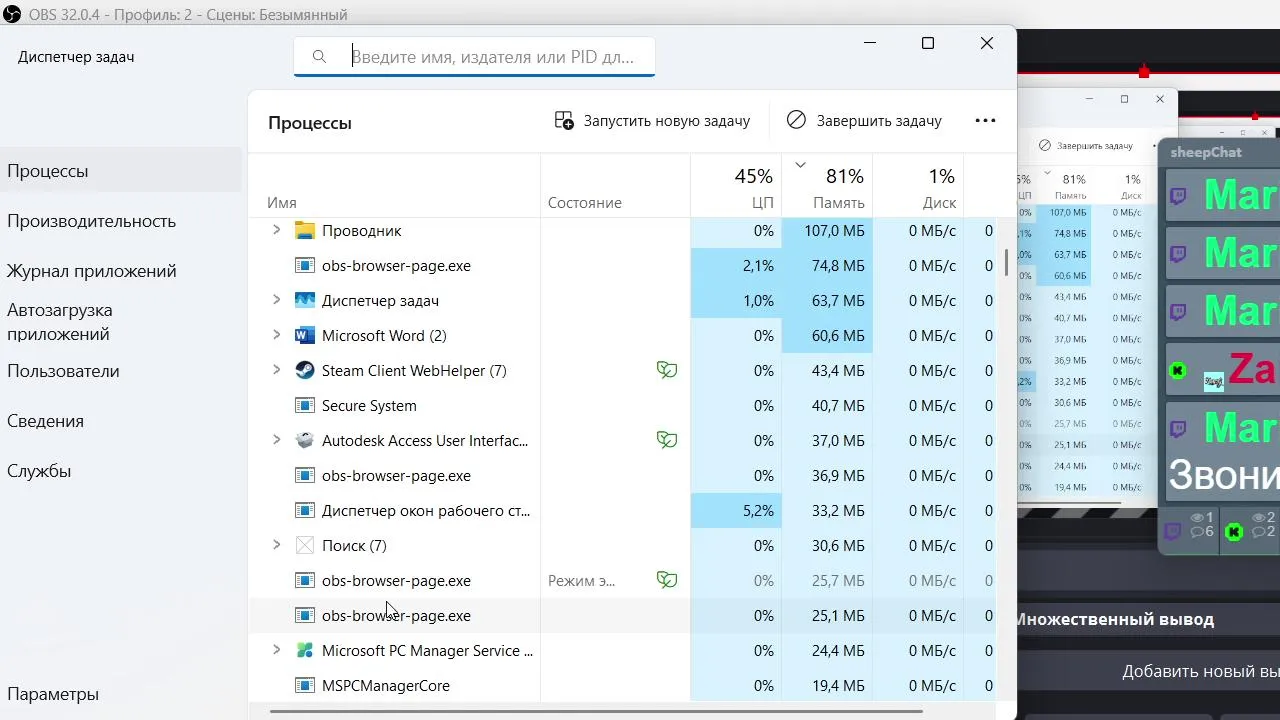Click the Проводник folder icon
This screenshot has height=720, width=1280.
(x=305, y=231)
